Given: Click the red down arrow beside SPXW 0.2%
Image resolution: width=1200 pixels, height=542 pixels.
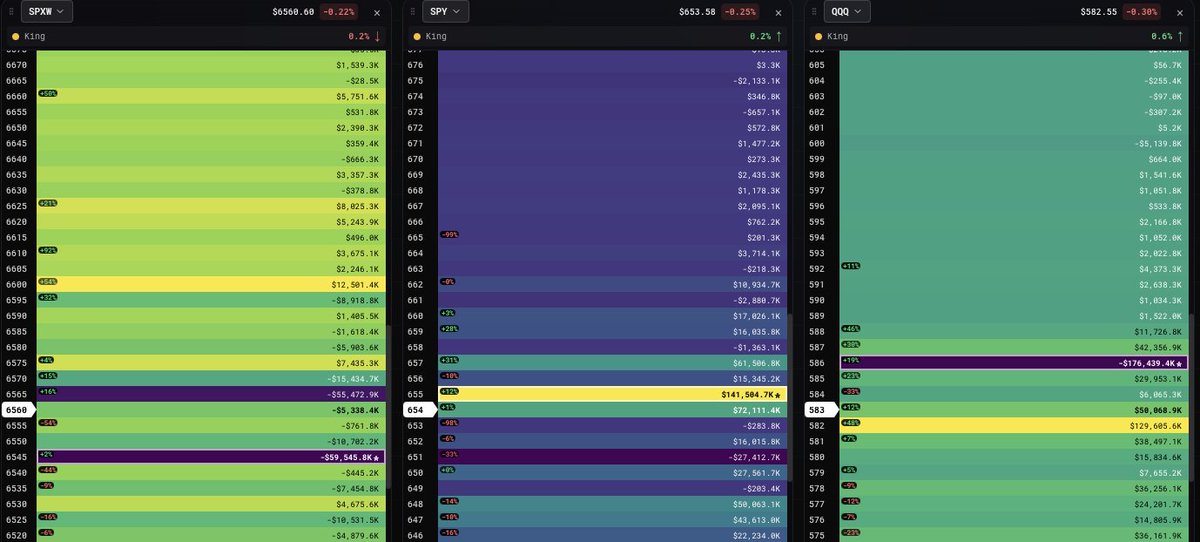Looking at the screenshot, I should point(378,36).
